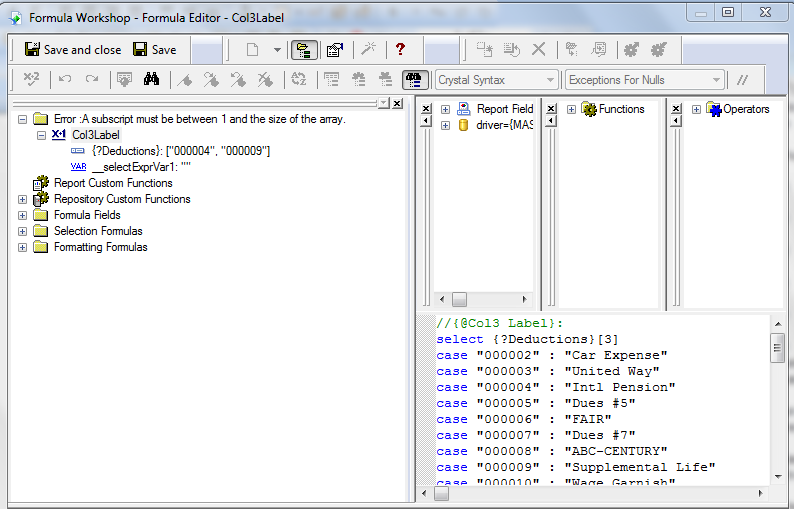This screenshot has width=794, height=509.
Task: Open the New formula type dropdown arrow
Action: pyautogui.click(x=277, y=50)
